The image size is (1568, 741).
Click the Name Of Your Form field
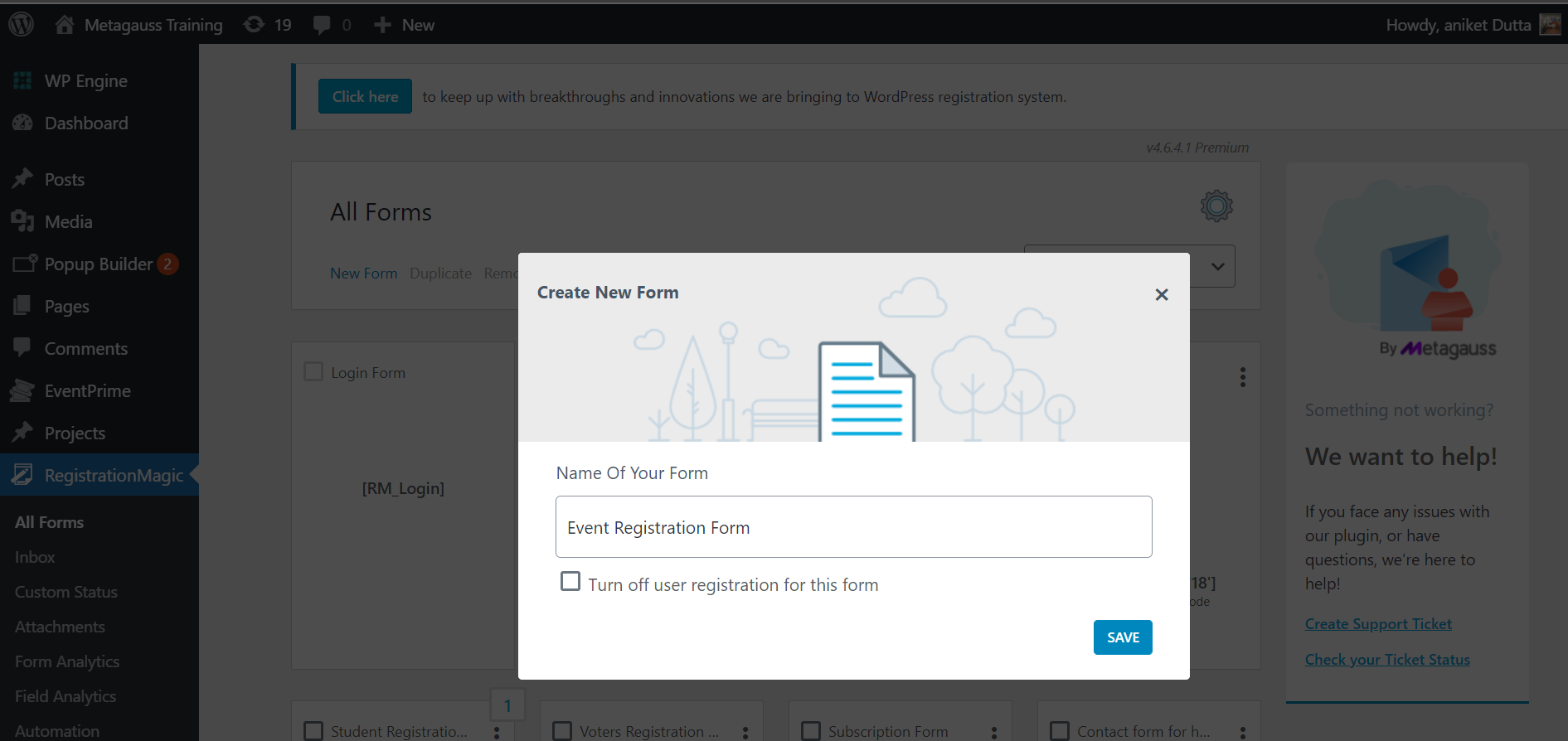click(853, 527)
